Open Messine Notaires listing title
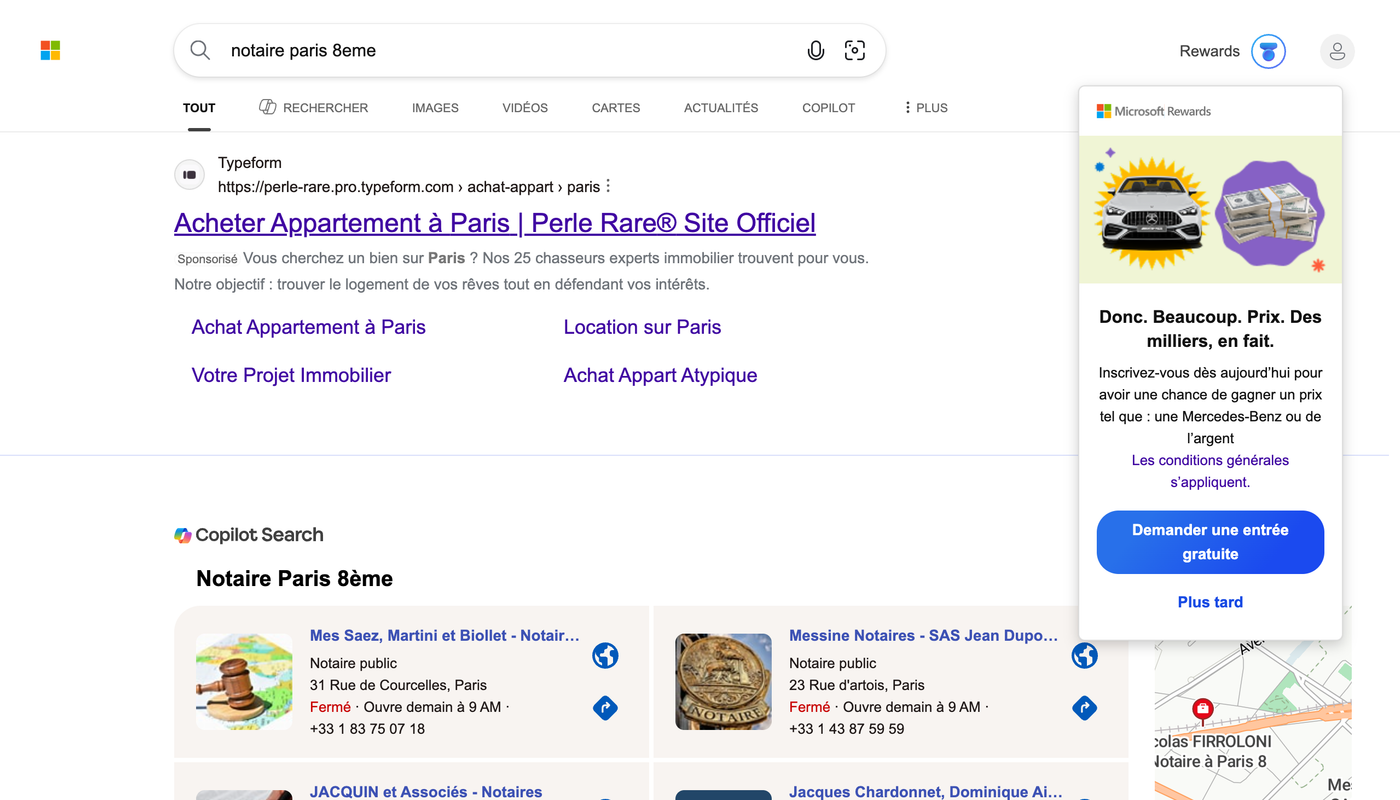Image resolution: width=1400 pixels, height=800 pixels. point(924,635)
